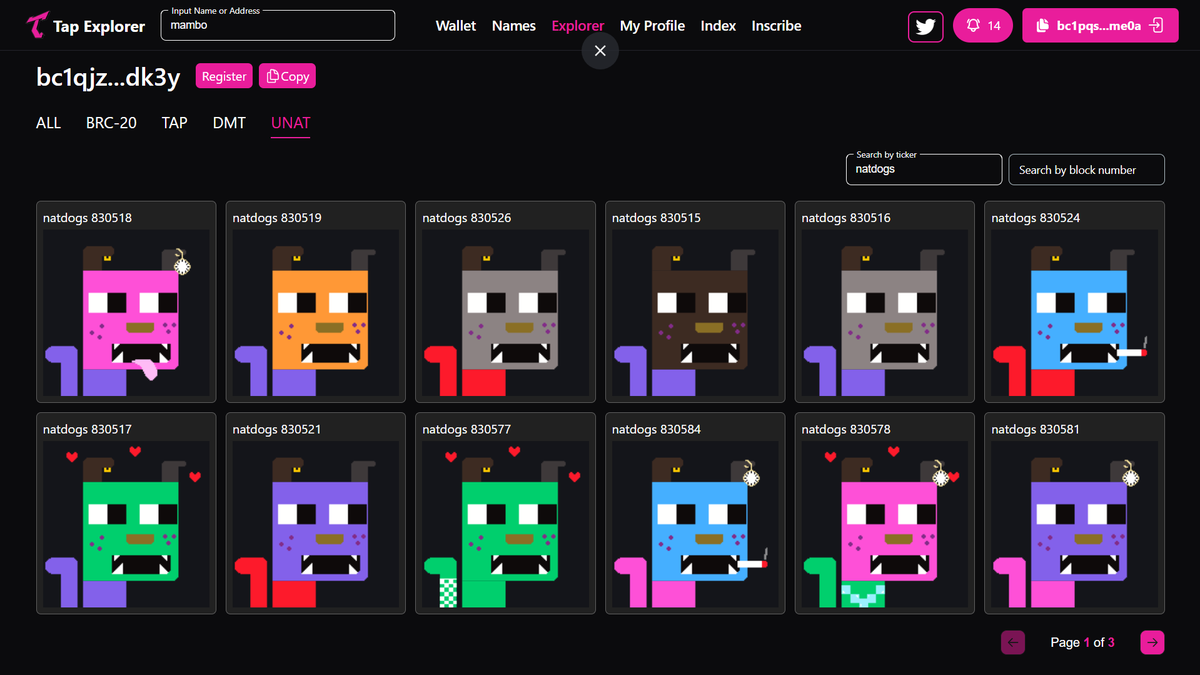The width and height of the screenshot is (1200, 675).
Task: Click the 'natdogs 830584' title text
Action: click(x=656, y=429)
